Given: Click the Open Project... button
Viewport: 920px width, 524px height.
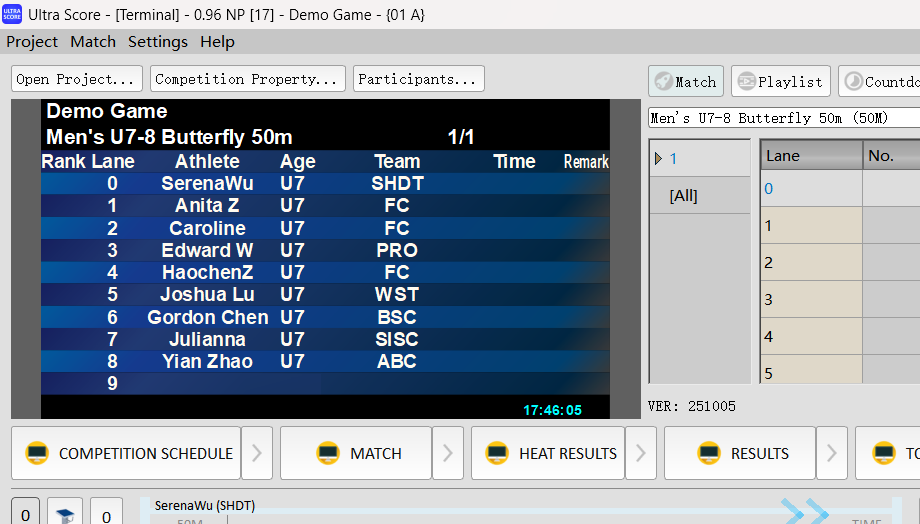Looking at the screenshot, I should tap(75, 79).
